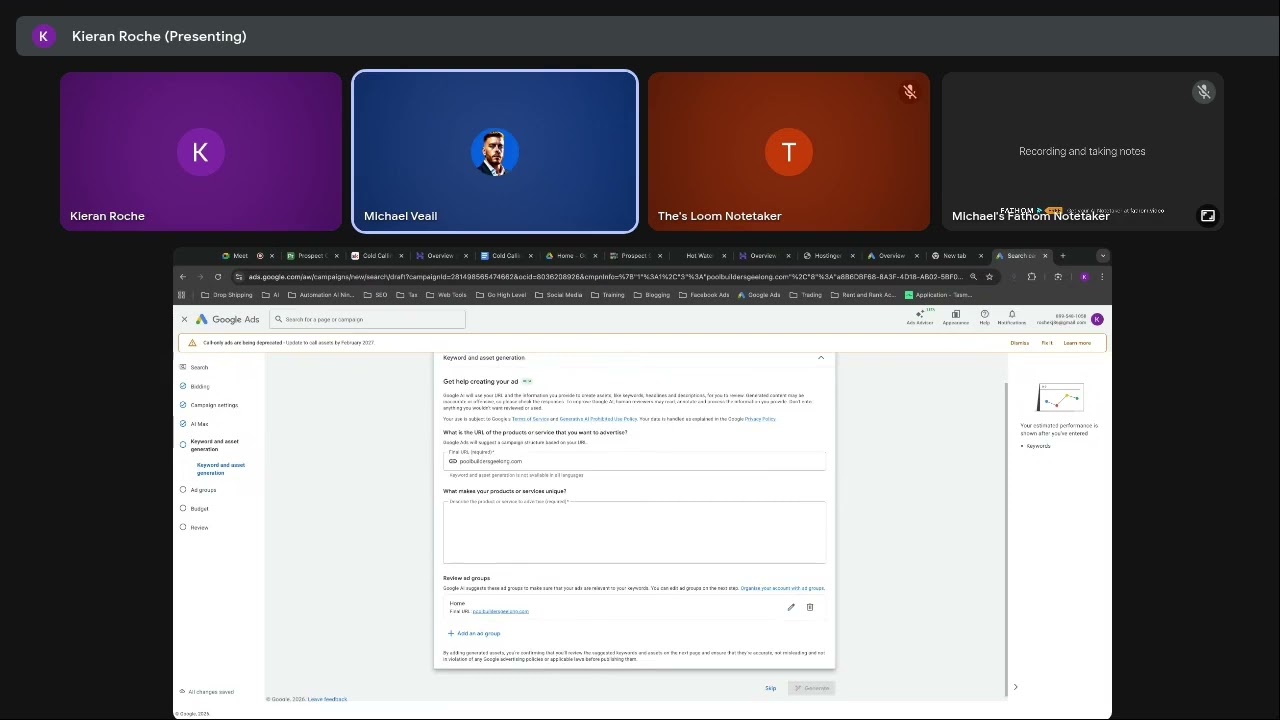Click the Leave feedback link

pos(327,699)
